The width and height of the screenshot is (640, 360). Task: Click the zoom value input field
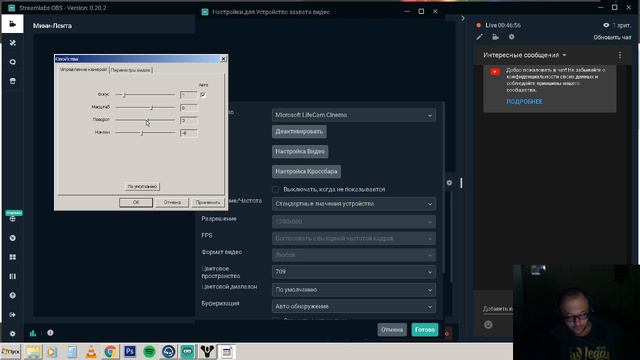tap(189, 108)
